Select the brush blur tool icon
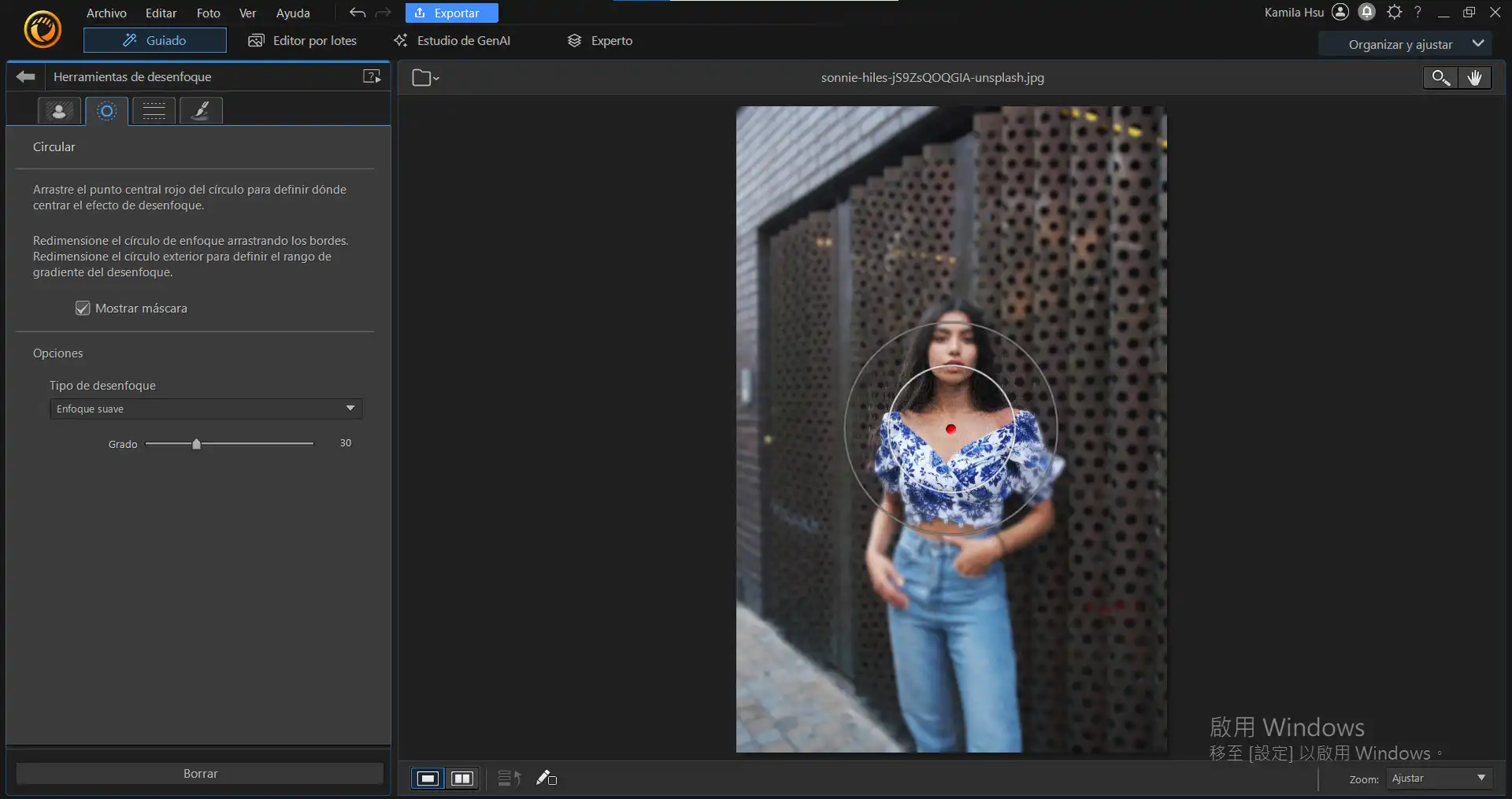This screenshot has width=1512, height=799. tap(201, 111)
